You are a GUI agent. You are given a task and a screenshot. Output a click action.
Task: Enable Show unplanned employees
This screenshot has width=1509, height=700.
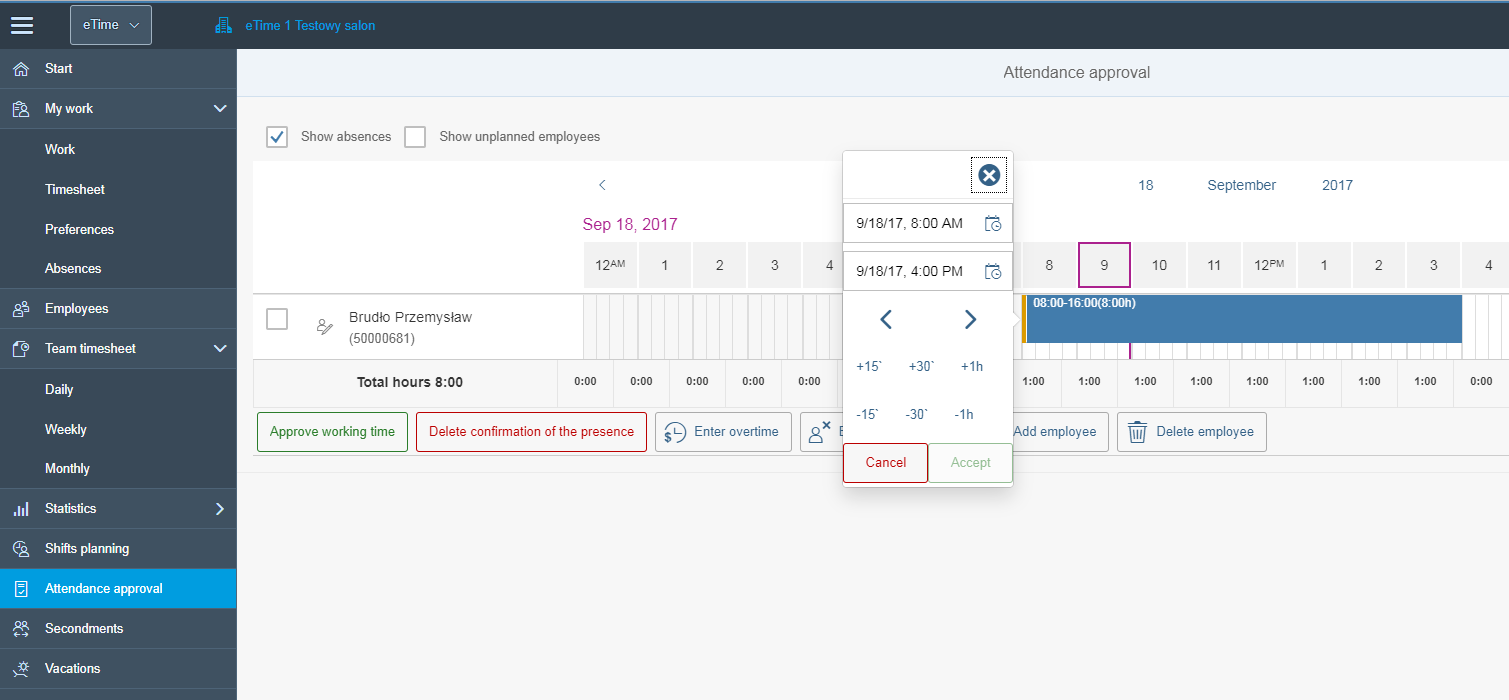[x=415, y=136]
